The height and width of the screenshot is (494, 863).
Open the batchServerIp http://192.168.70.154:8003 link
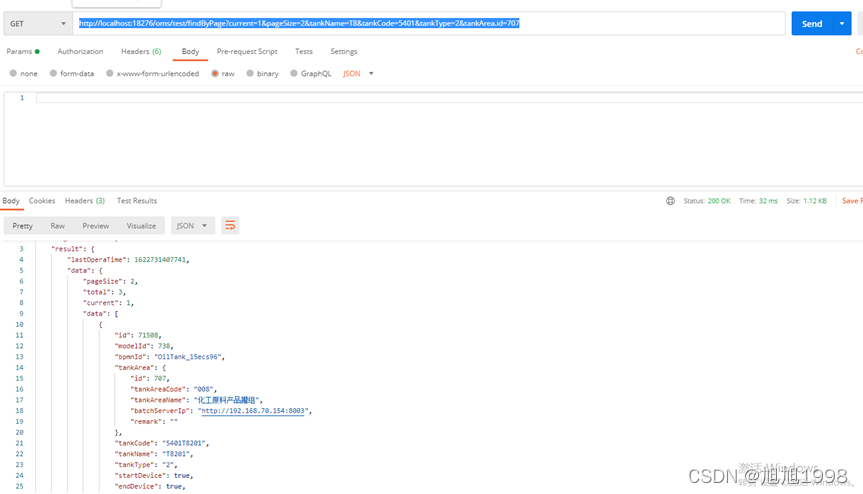[253, 411]
